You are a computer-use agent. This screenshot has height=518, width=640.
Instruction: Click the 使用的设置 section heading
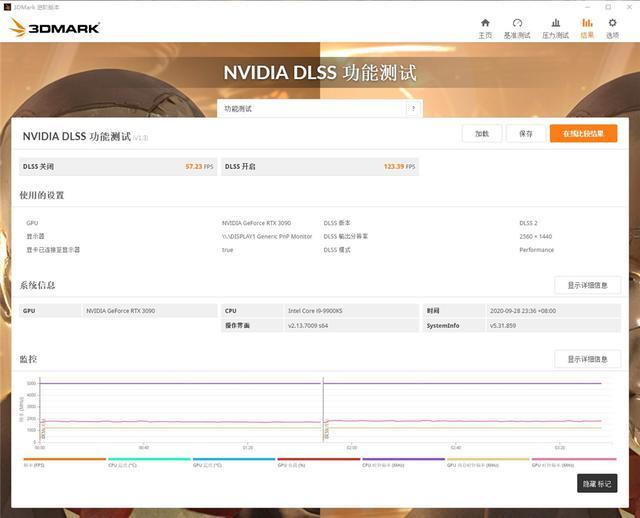[42, 195]
